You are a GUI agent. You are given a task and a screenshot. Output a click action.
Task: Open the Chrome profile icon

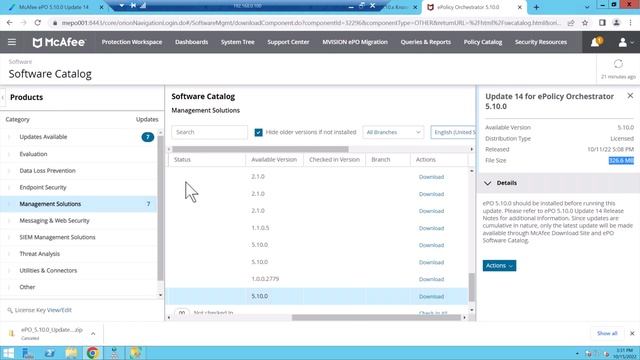[616, 23]
